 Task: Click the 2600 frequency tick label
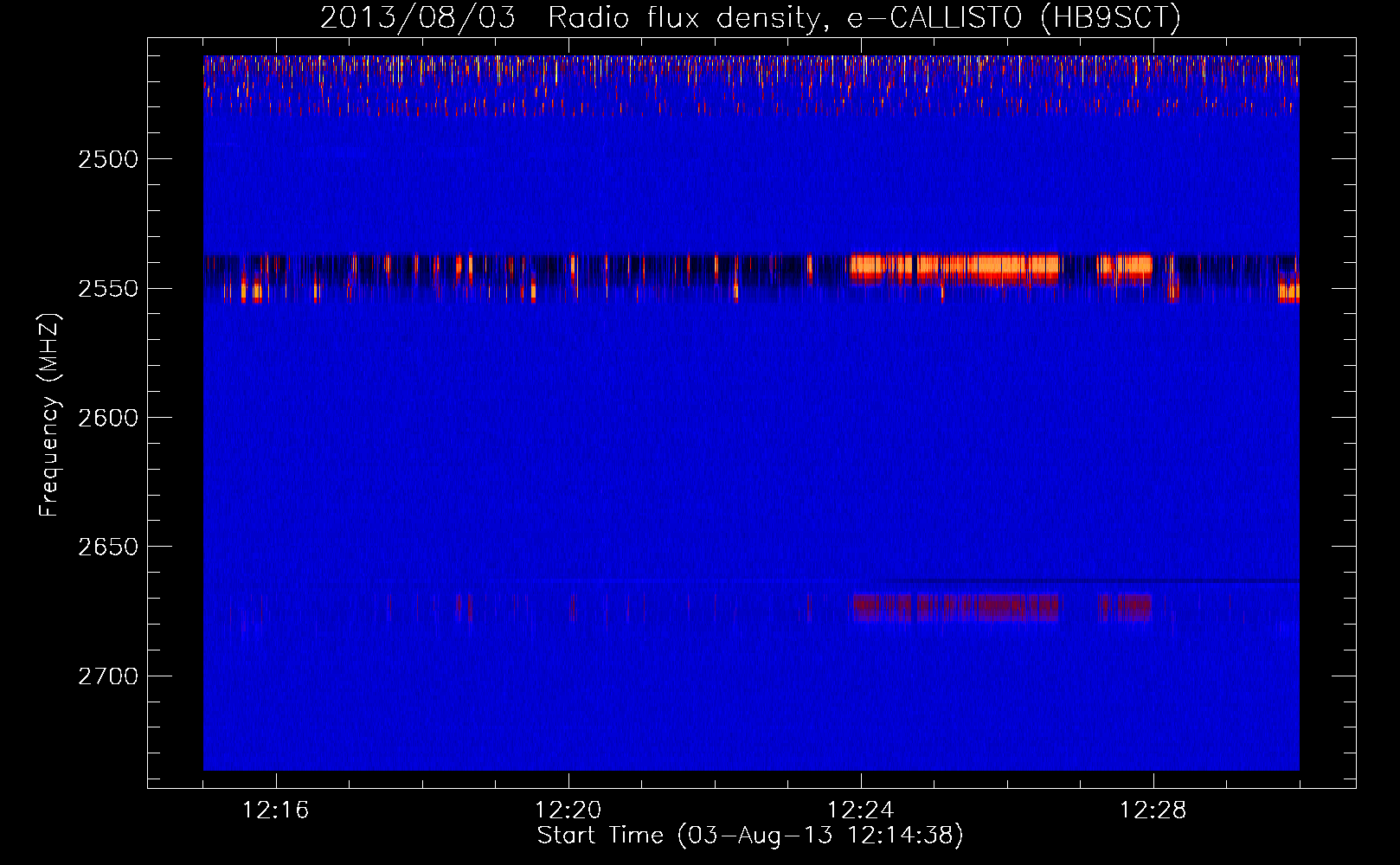point(108,418)
